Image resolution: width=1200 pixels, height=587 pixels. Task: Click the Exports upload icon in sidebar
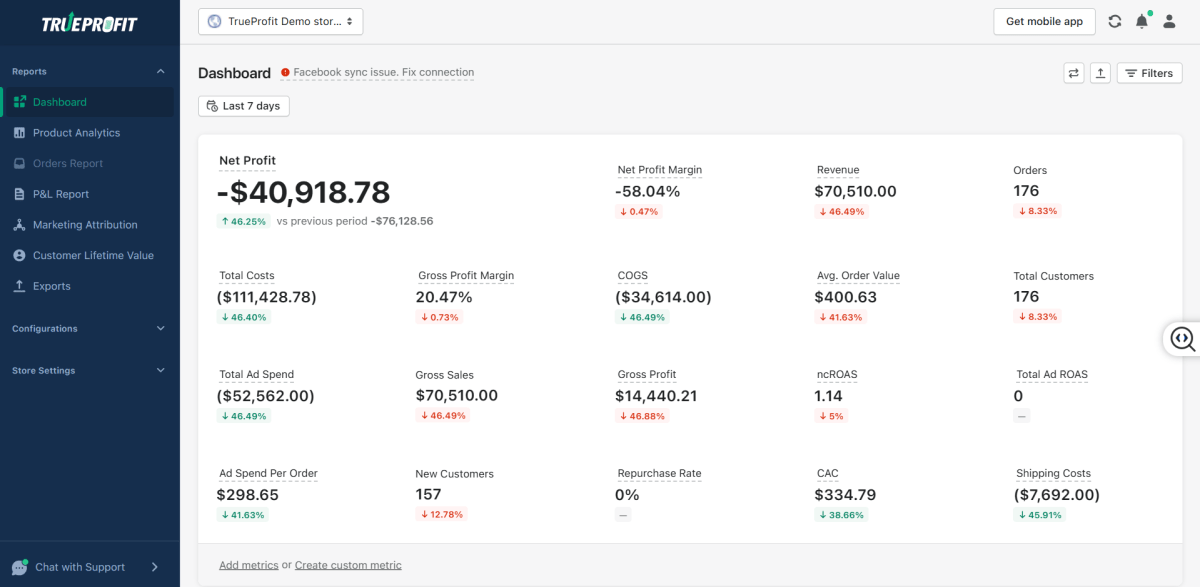point(20,286)
